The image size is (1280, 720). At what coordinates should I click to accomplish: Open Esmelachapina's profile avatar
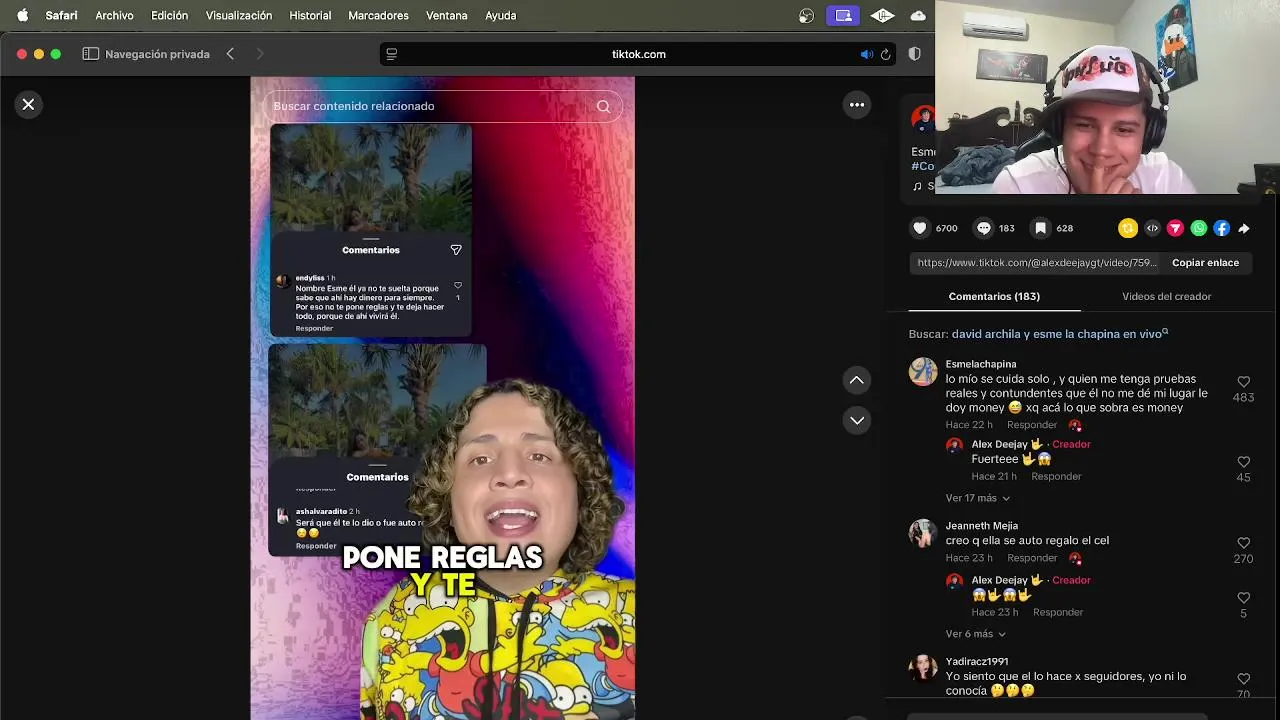(923, 372)
